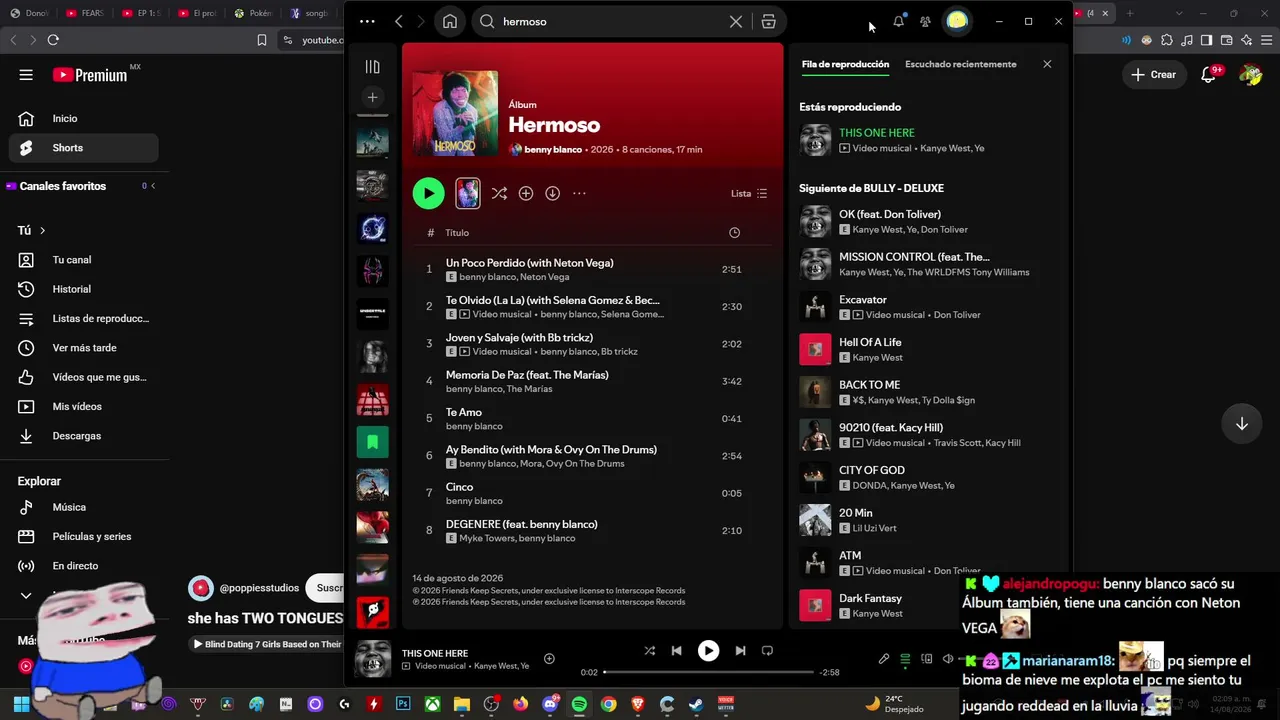This screenshot has height=720, width=1280.
Task: Create a new playlist with the sidebar plus
Action: (372, 97)
